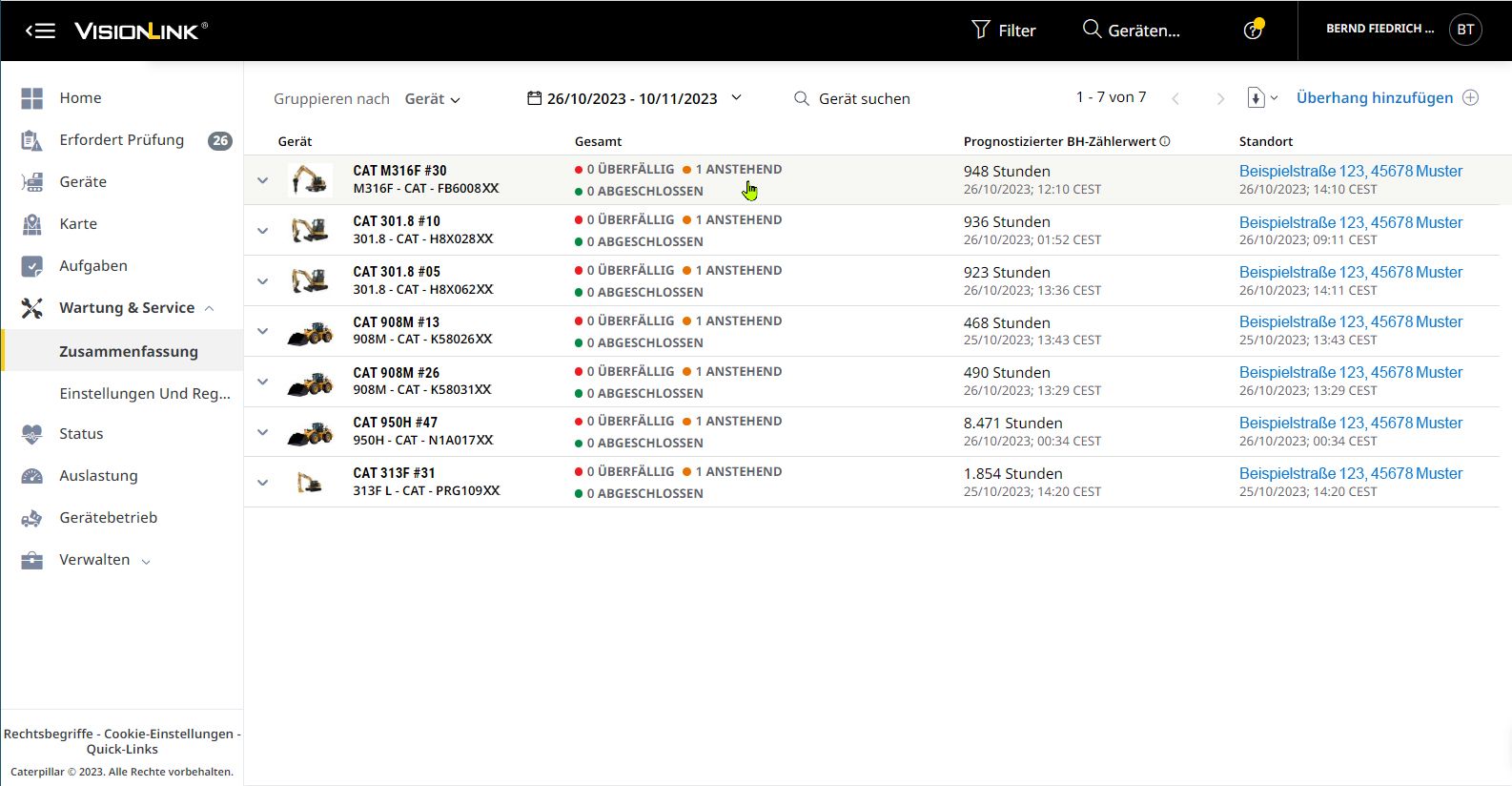Click the Wartung & Service wrench icon
This screenshot has width=1512, height=786.
(x=32, y=308)
